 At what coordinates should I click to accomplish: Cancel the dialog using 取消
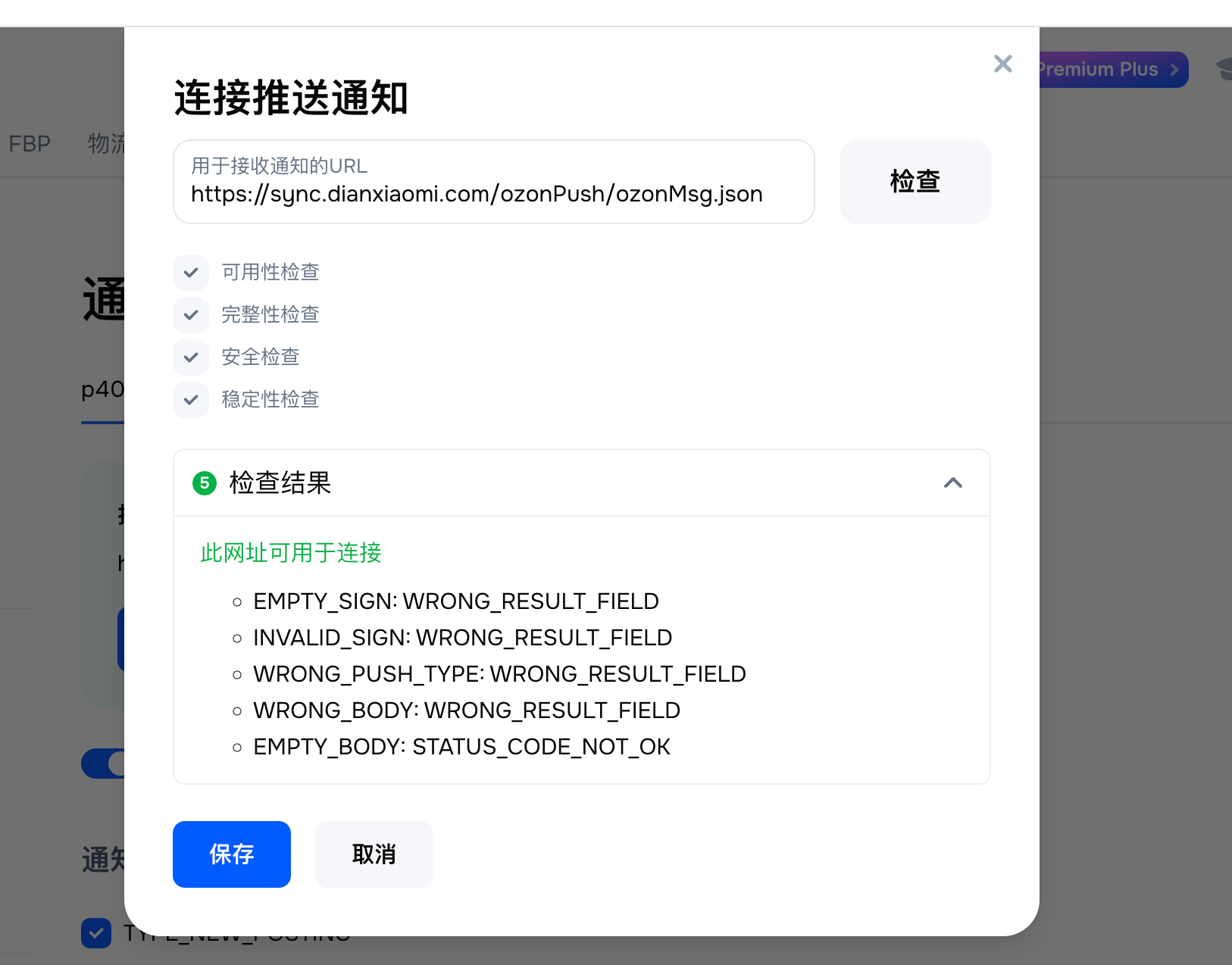374,854
